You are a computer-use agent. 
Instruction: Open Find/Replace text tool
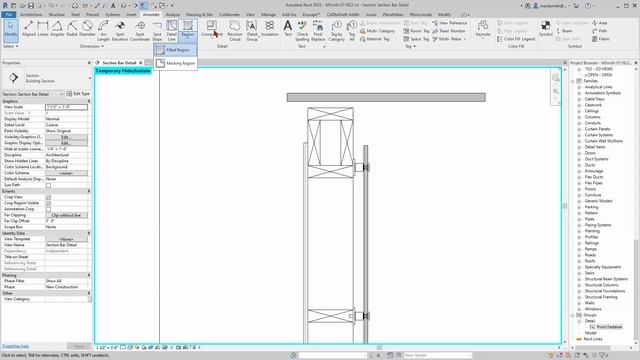(318, 31)
